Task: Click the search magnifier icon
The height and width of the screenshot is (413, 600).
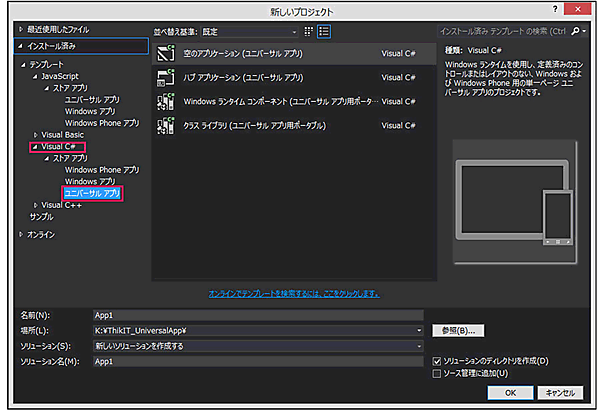Action: click(575, 31)
